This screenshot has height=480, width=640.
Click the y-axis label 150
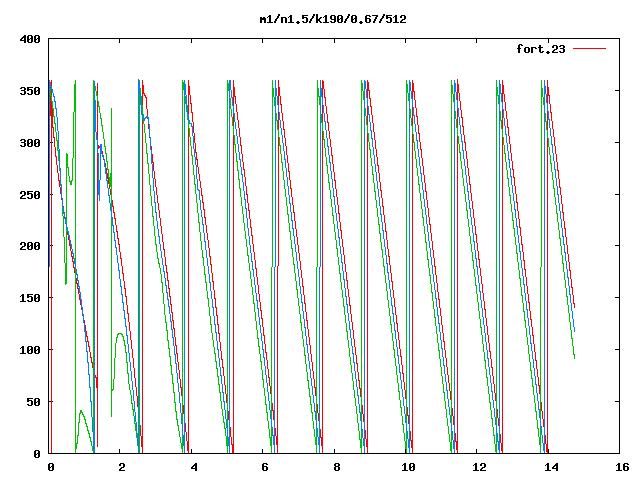pyautogui.click(x=30, y=298)
